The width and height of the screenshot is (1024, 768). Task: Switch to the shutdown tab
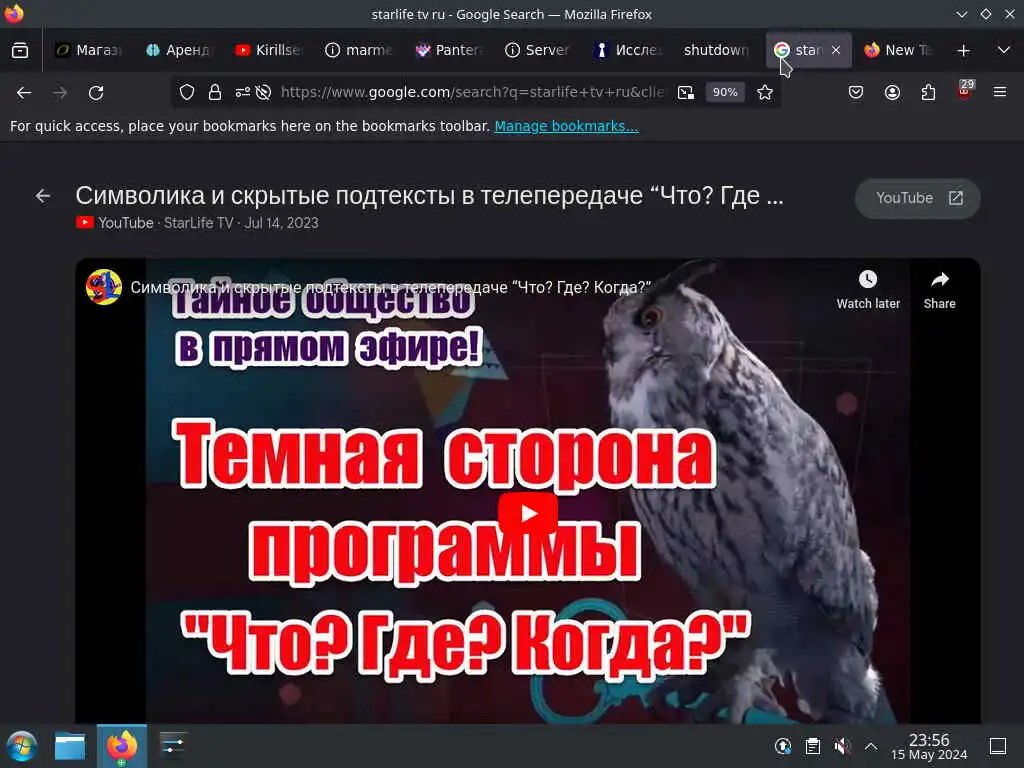pyautogui.click(x=716, y=50)
